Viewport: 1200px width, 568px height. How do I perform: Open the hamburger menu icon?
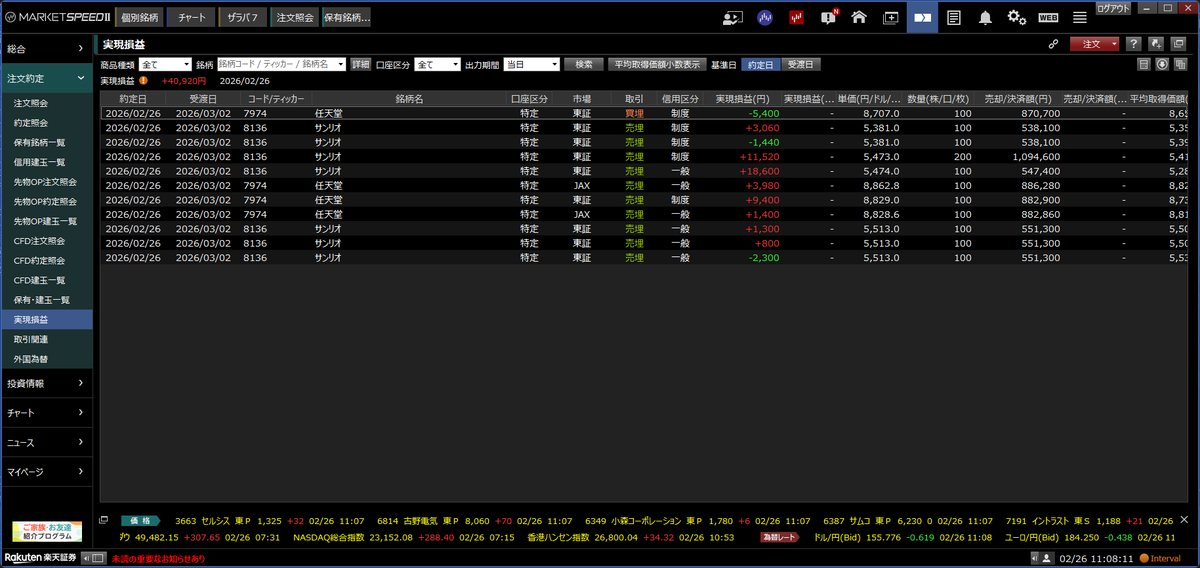pos(1080,17)
